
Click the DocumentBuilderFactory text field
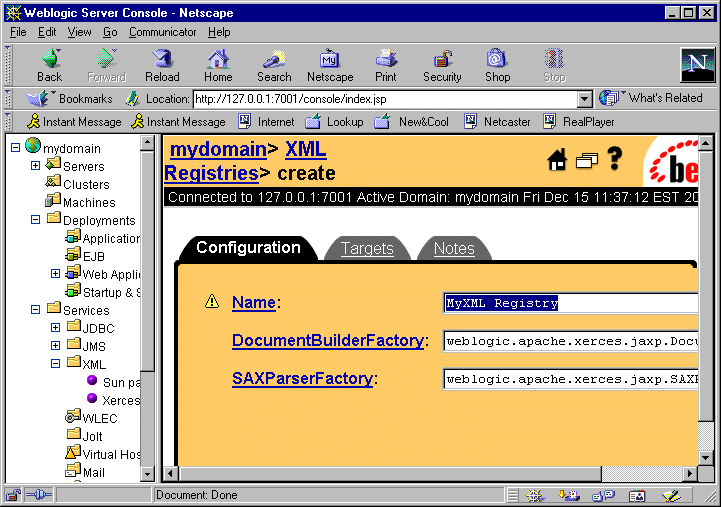point(571,341)
